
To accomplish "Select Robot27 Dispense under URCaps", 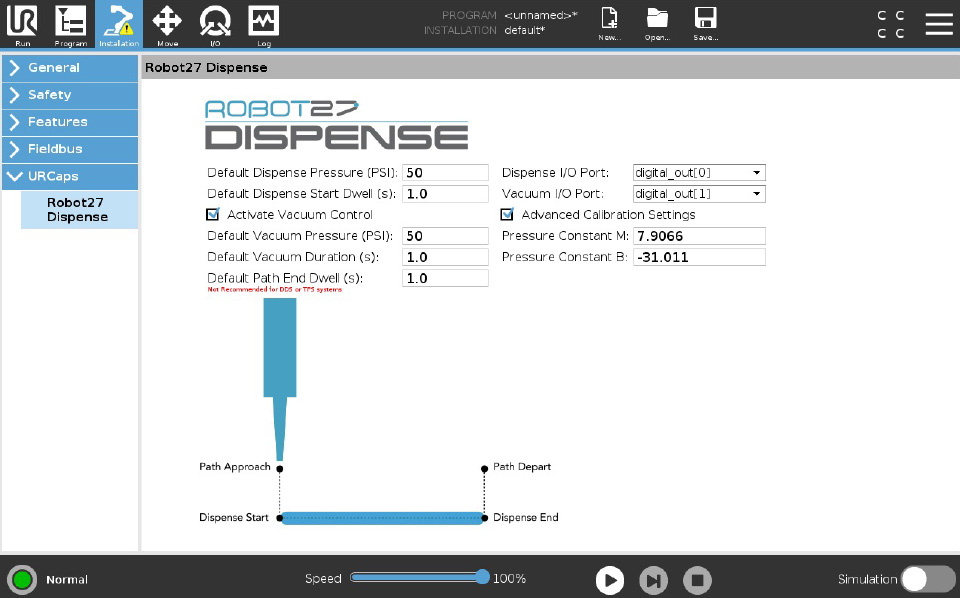I will (x=79, y=208).
